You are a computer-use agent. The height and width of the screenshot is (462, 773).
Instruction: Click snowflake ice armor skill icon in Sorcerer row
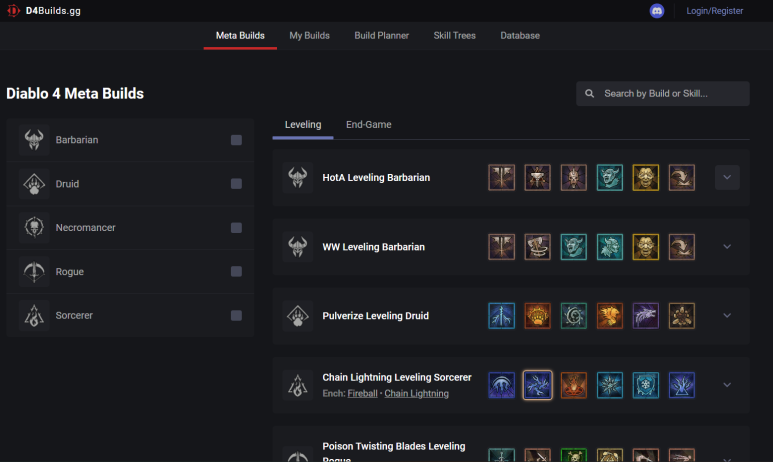645,385
